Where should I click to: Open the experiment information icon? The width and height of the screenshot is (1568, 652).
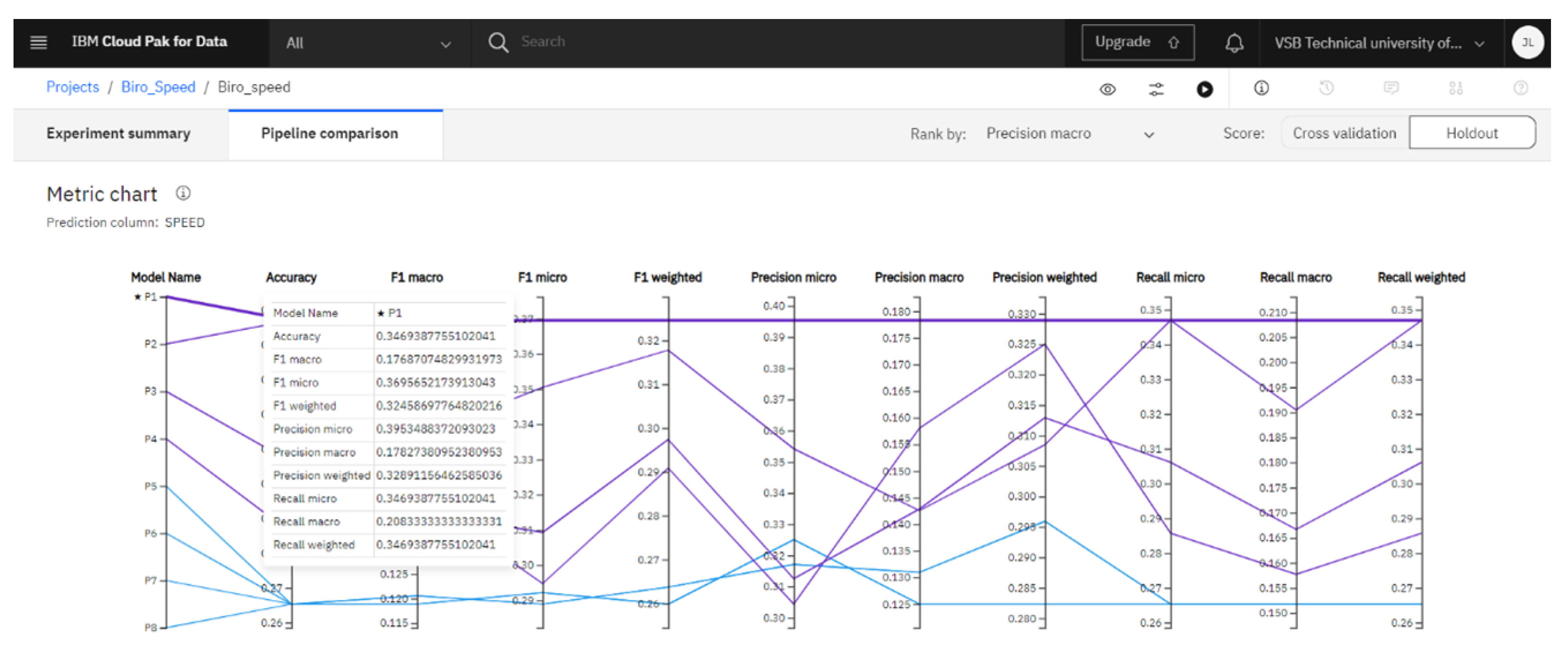click(x=1261, y=88)
